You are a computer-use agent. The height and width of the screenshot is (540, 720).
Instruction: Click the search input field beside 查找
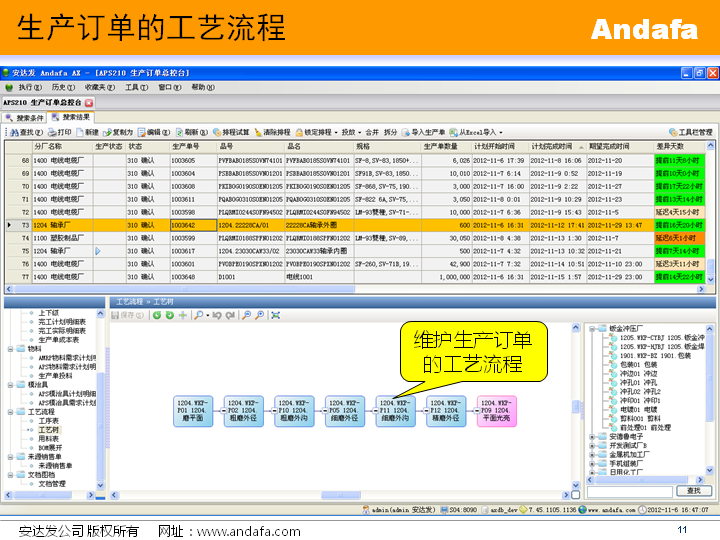(631, 491)
